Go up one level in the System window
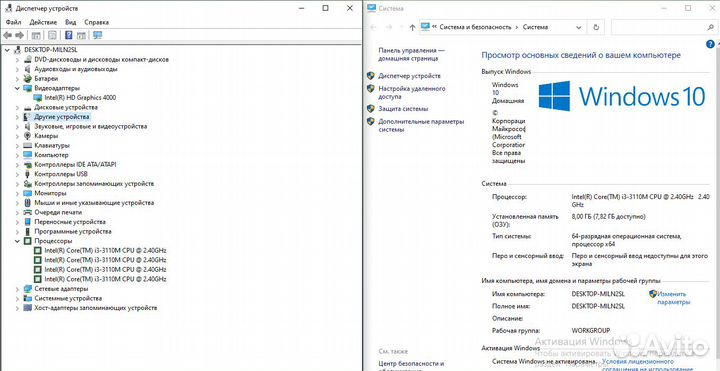The width and height of the screenshot is (720, 371). pyautogui.click(x=412, y=27)
